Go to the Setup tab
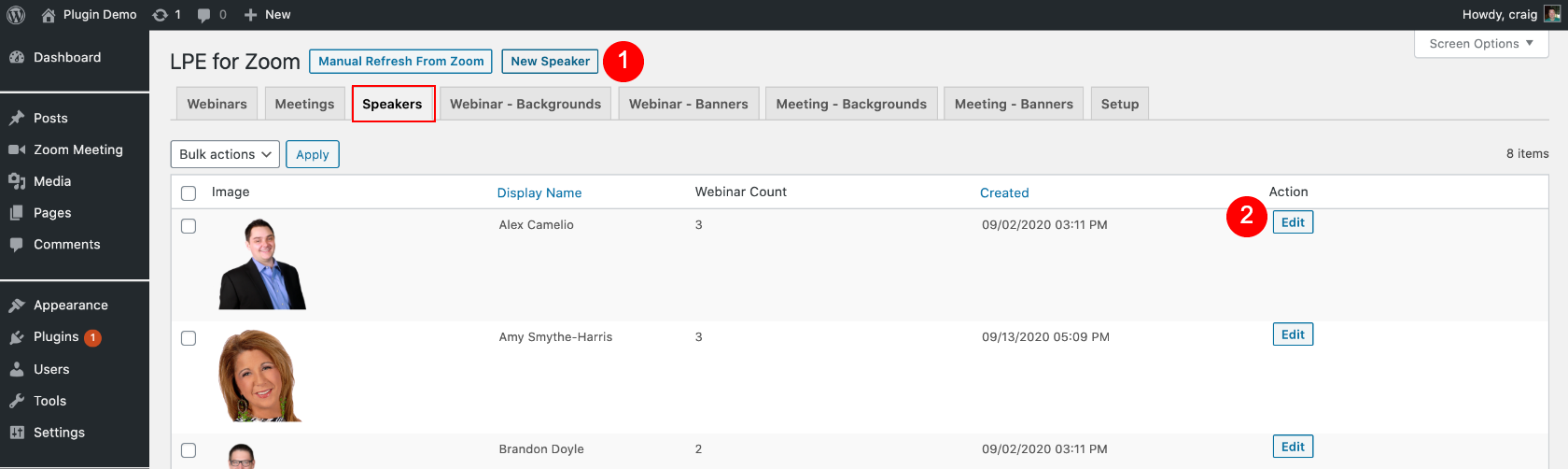Screen dimensions: 1568x469 pos(1120,104)
